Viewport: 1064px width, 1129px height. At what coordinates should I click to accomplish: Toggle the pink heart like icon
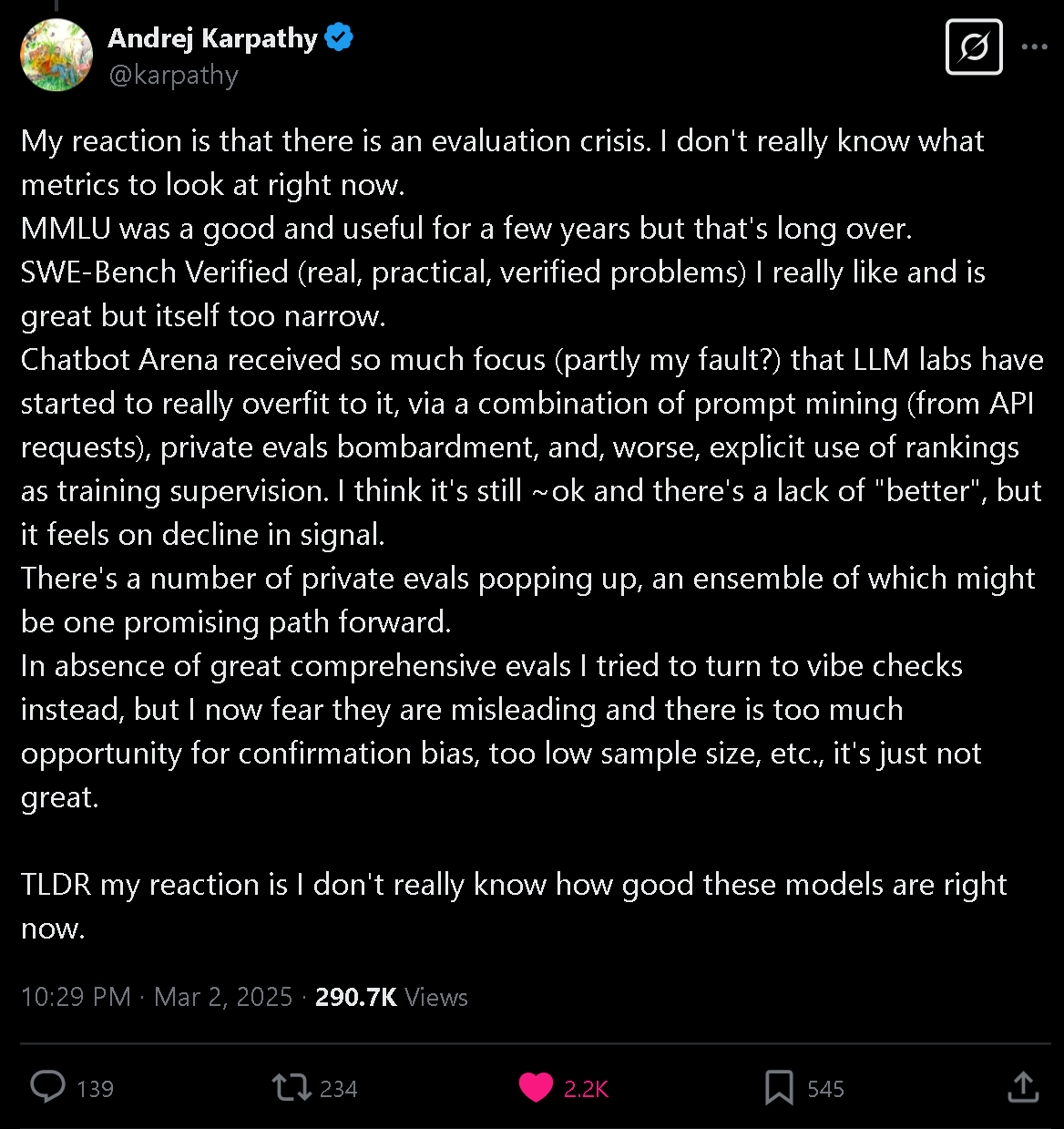[x=536, y=1087]
